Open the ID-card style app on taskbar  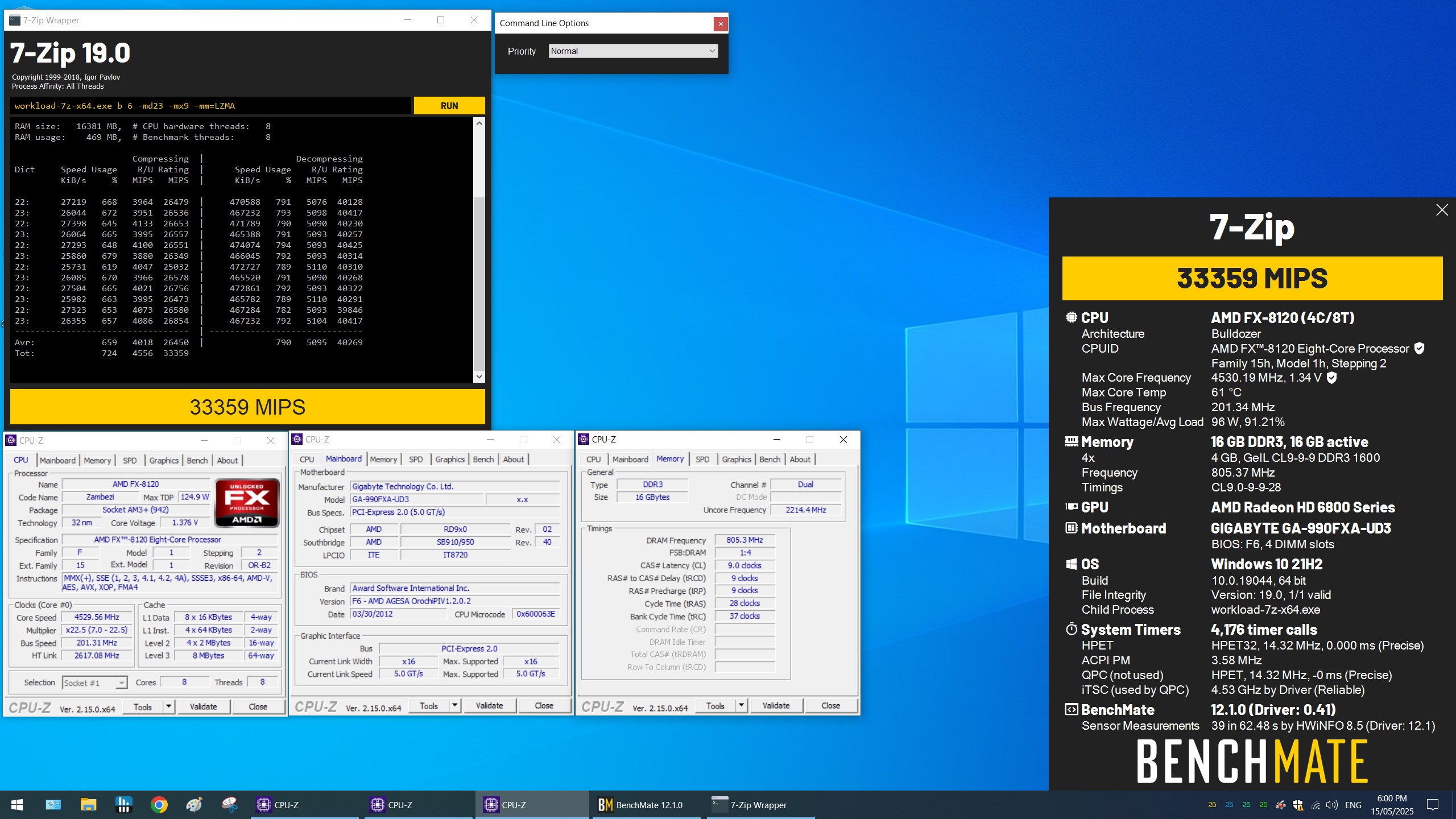(53, 805)
